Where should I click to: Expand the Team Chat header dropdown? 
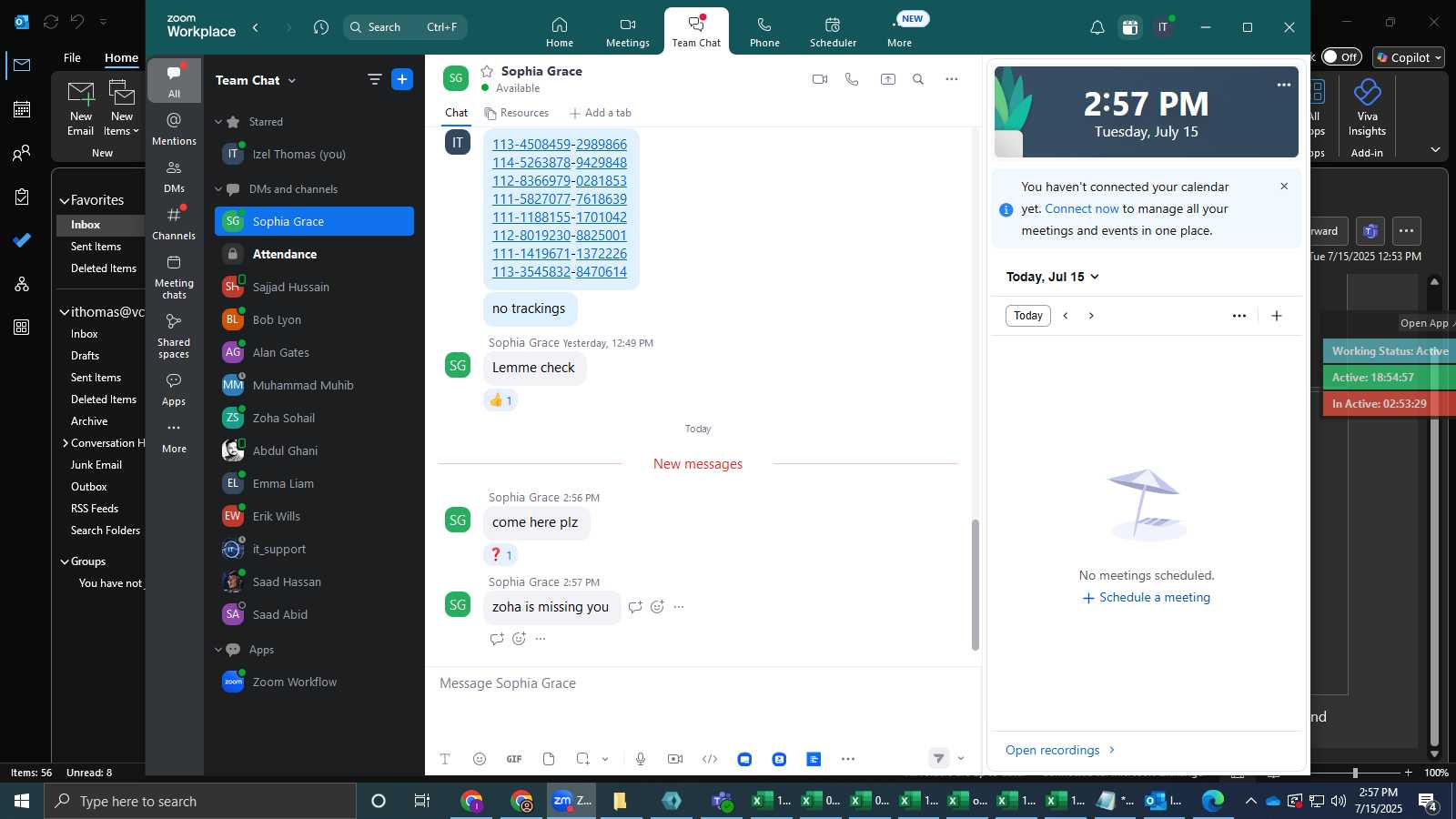292,81
